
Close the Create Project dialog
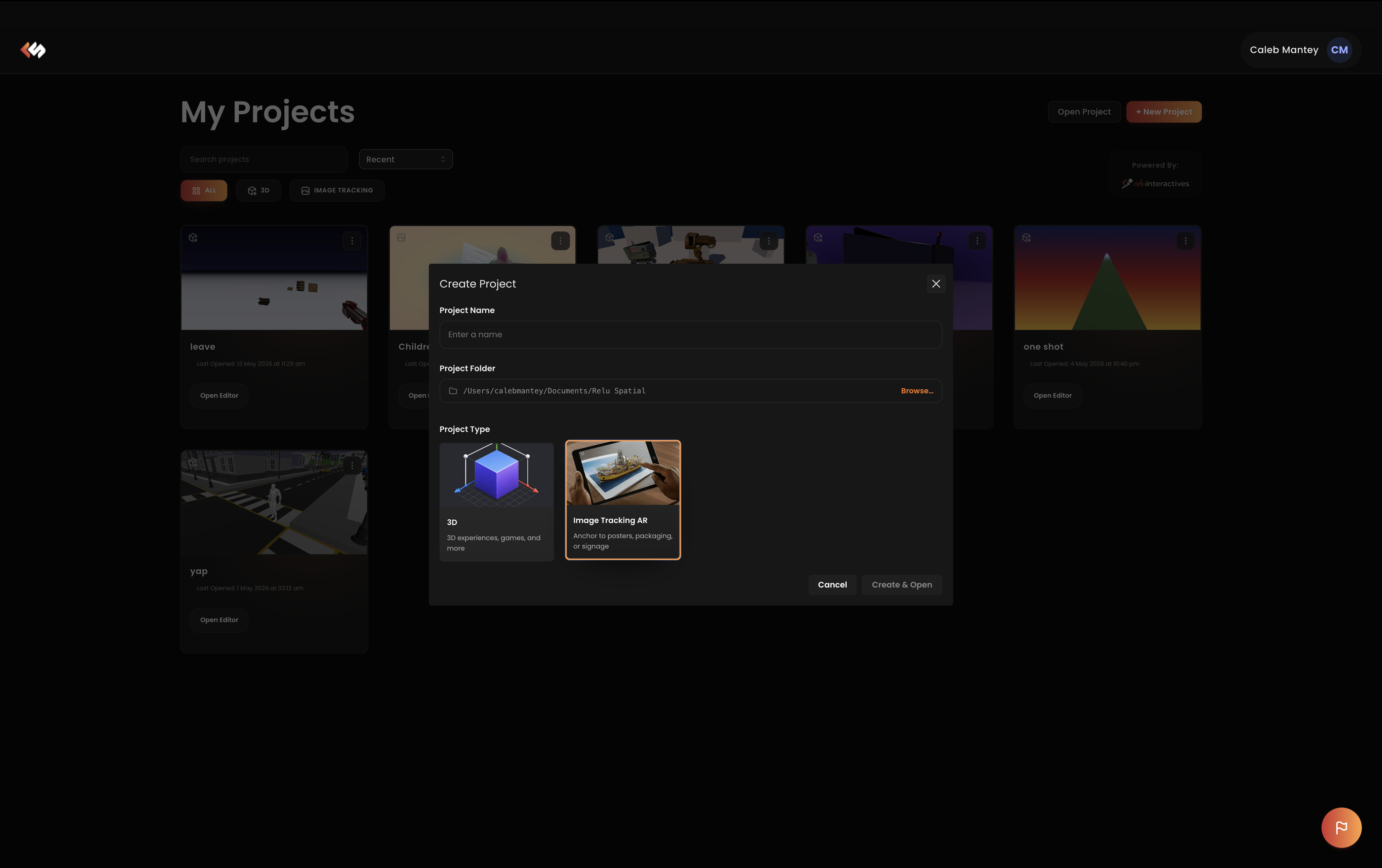(x=936, y=284)
